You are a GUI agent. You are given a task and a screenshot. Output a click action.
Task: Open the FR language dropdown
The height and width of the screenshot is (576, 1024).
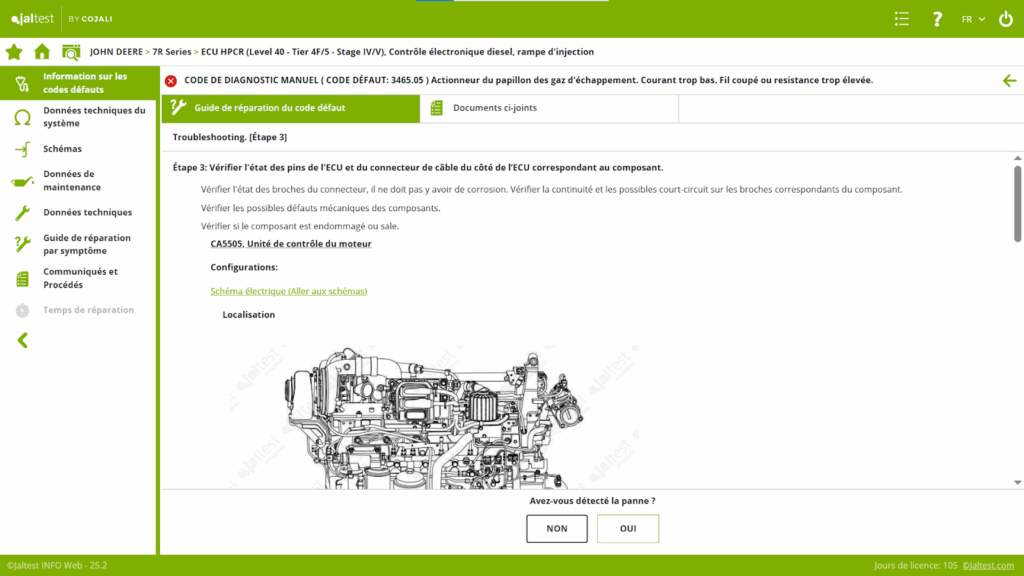973,19
